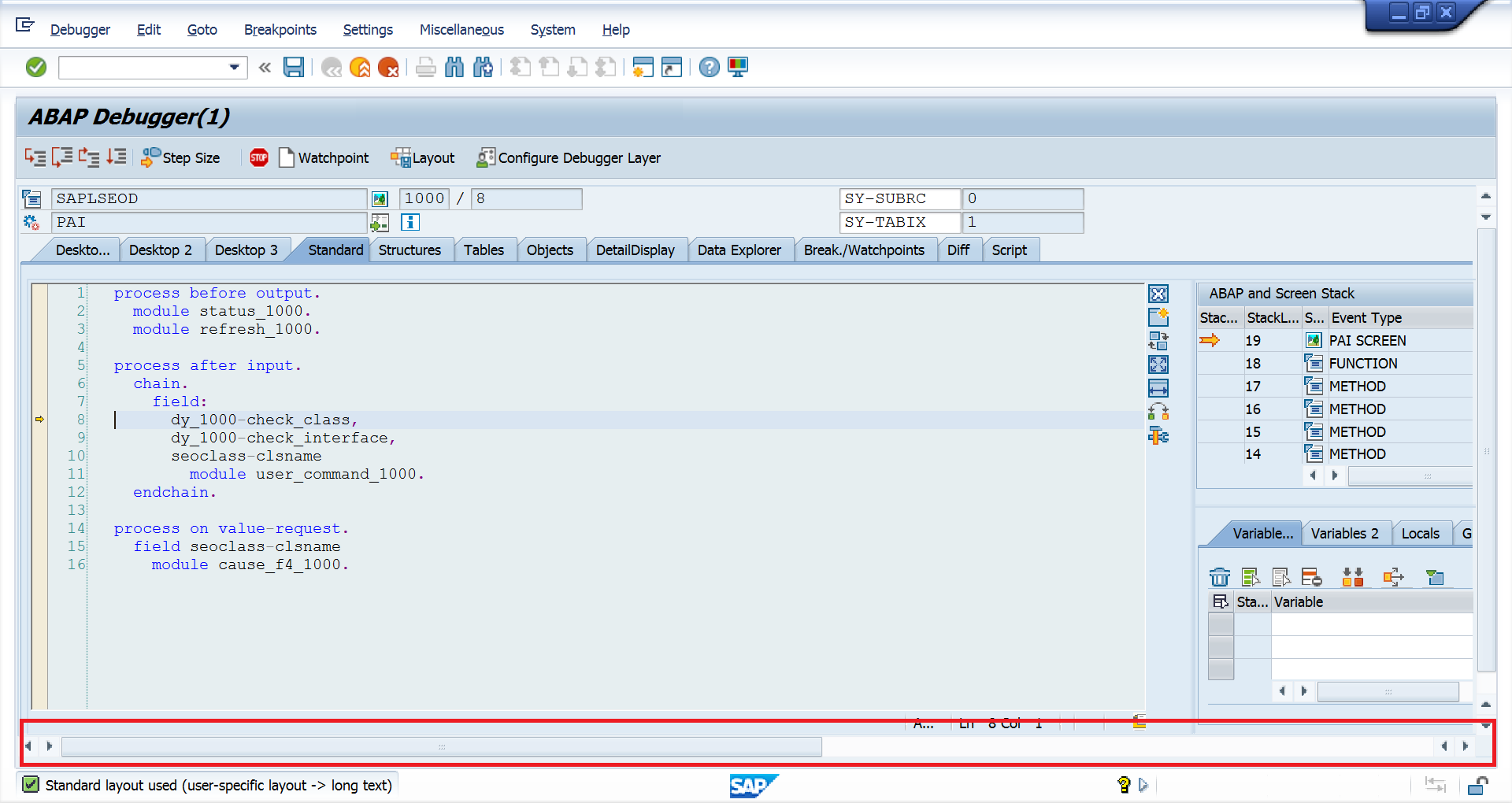This screenshot has width=1512, height=803.
Task: Click the Full Screen tool icon
Action: pyautogui.click(x=1158, y=364)
